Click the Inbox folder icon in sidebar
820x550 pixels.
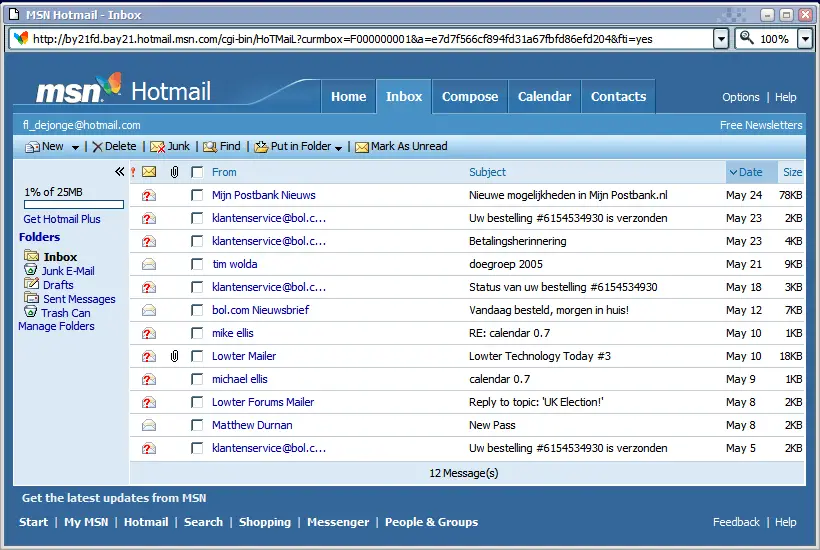(31, 256)
